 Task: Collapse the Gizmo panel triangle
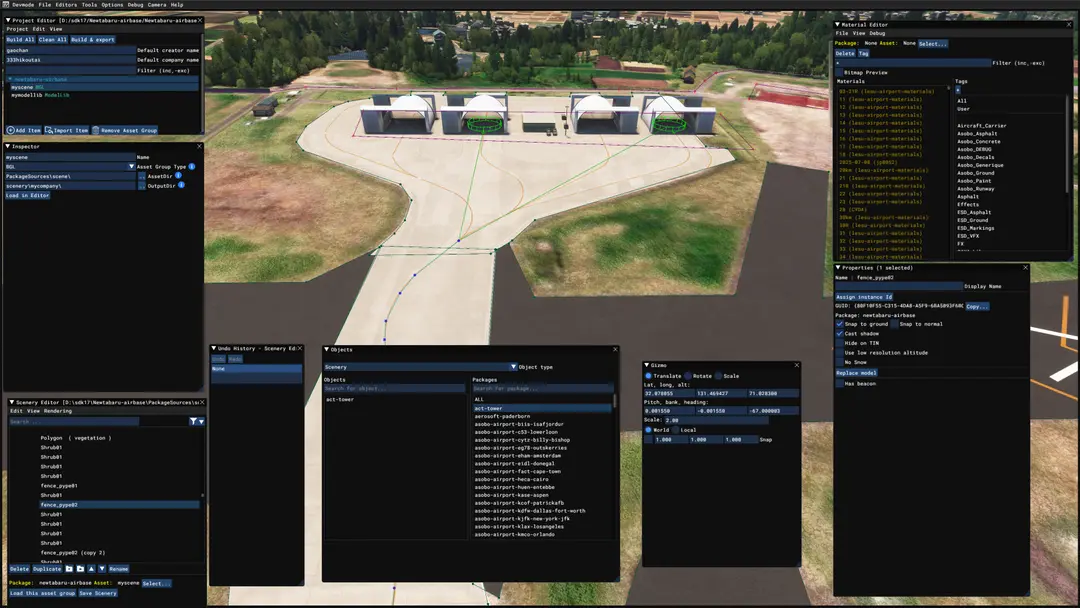tap(647, 366)
